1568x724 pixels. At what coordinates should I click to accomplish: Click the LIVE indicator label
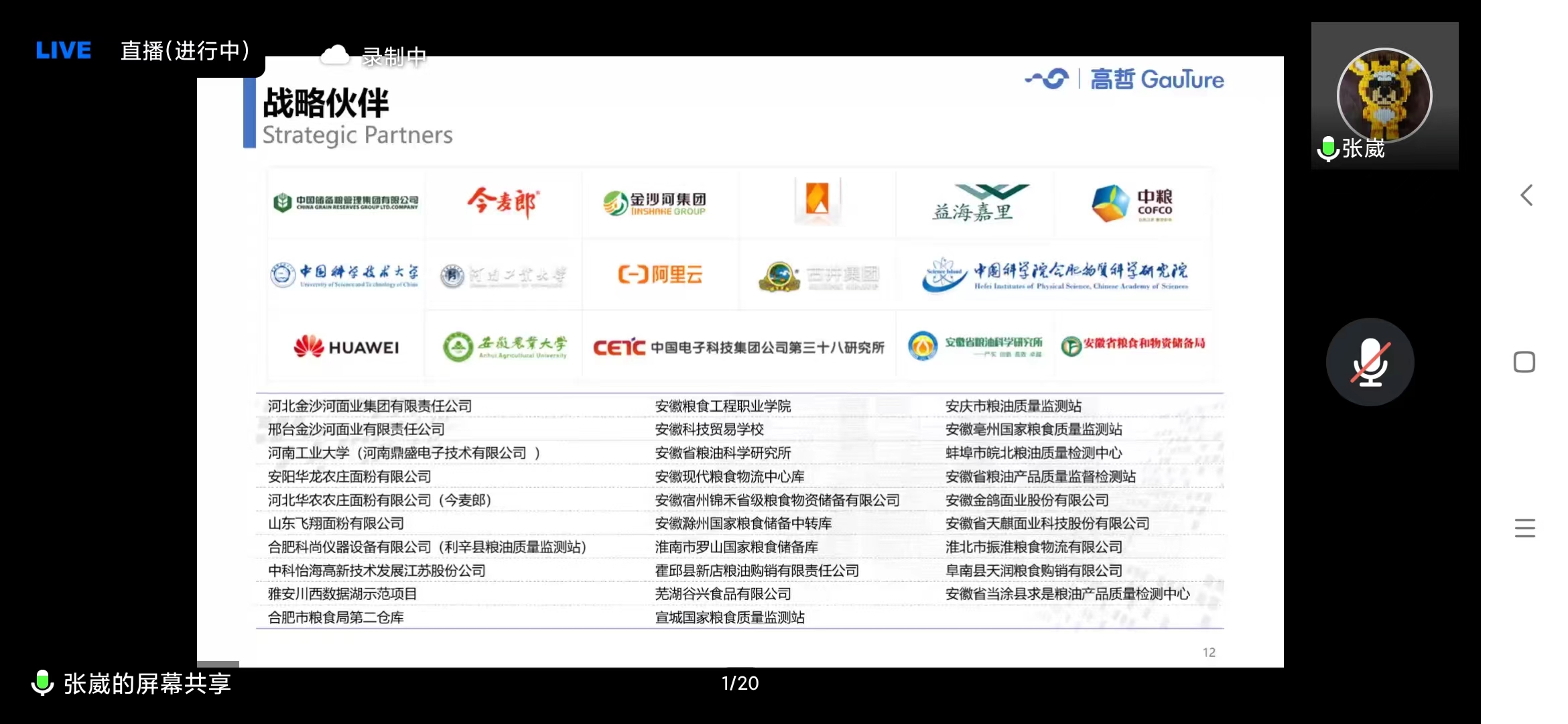pos(63,50)
